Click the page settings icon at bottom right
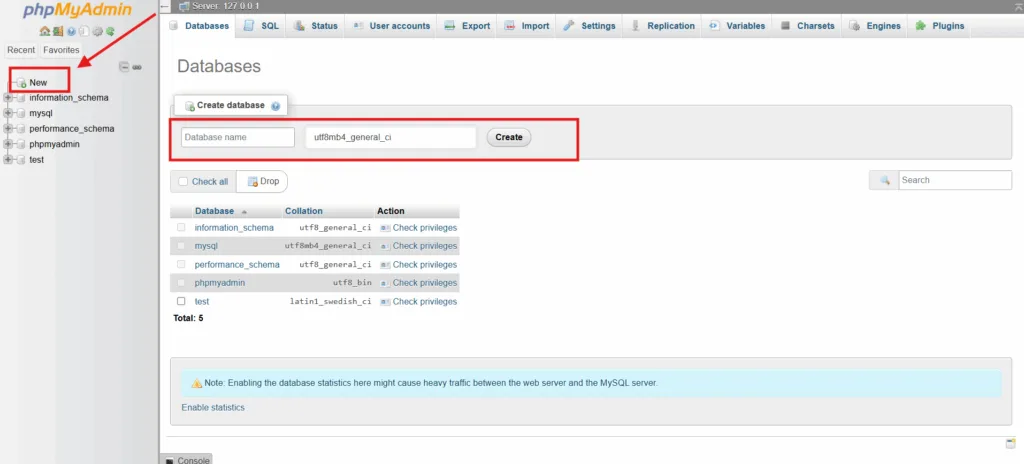Image resolution: width=1024 pixels, height=464 pixels. tap(1010, 444)
